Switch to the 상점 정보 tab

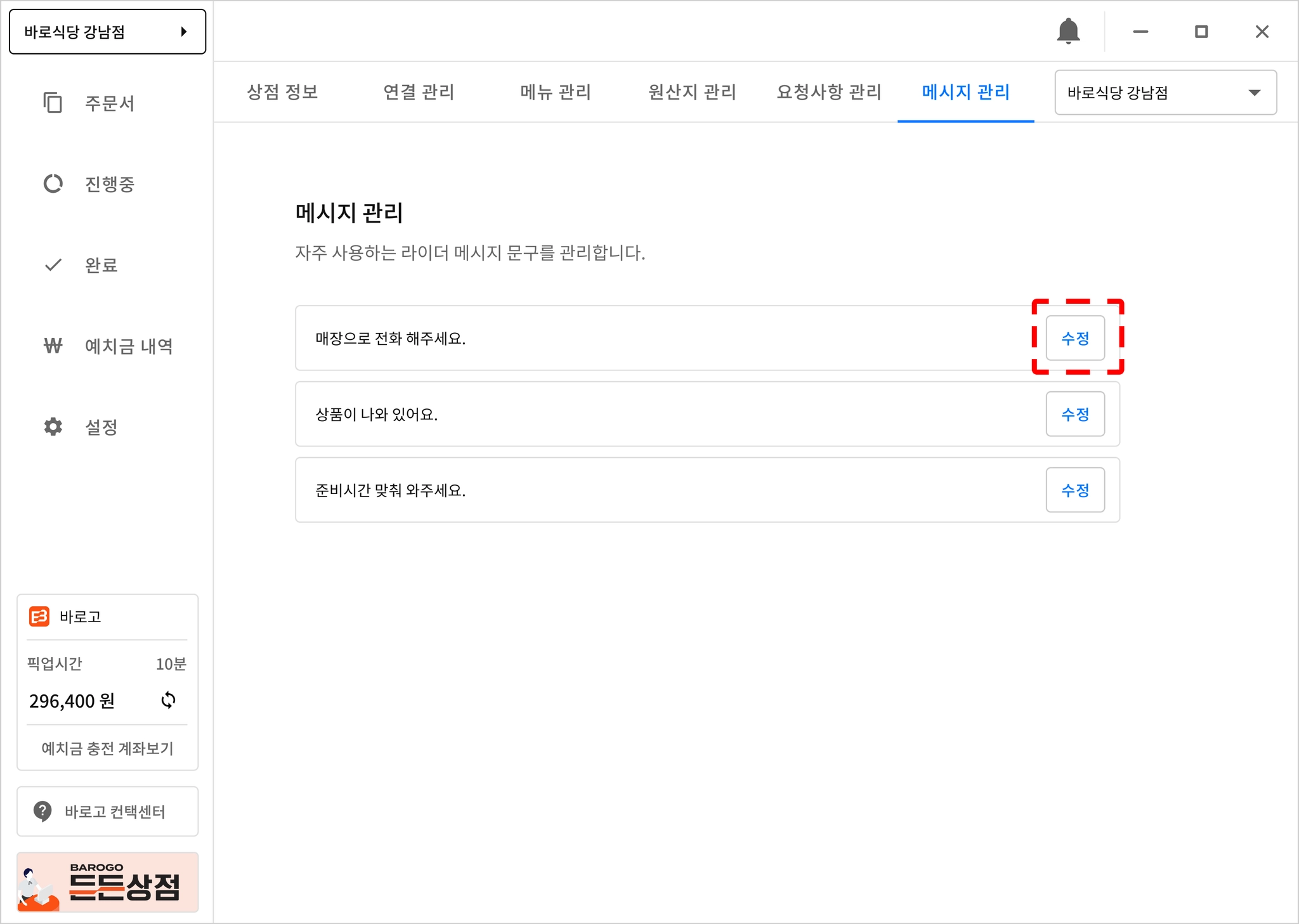click(282, 93)
